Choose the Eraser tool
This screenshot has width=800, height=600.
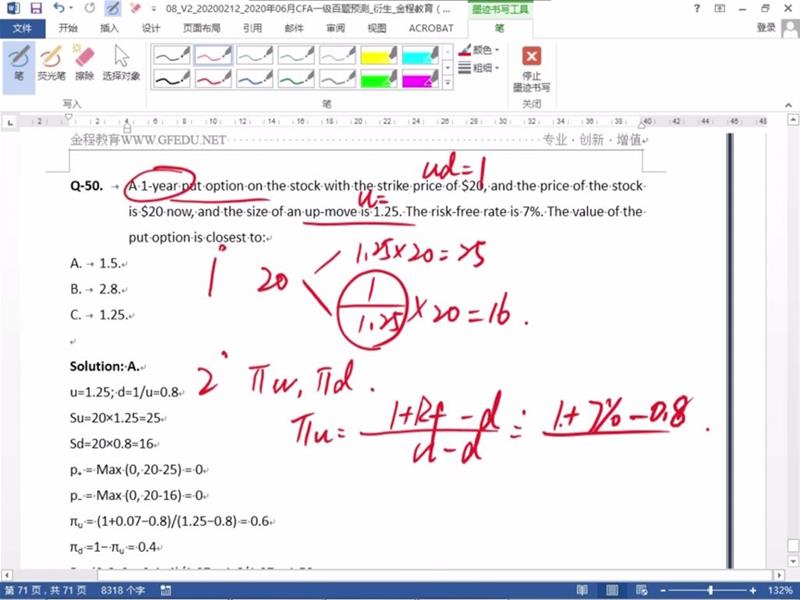[x=84, y=64]
